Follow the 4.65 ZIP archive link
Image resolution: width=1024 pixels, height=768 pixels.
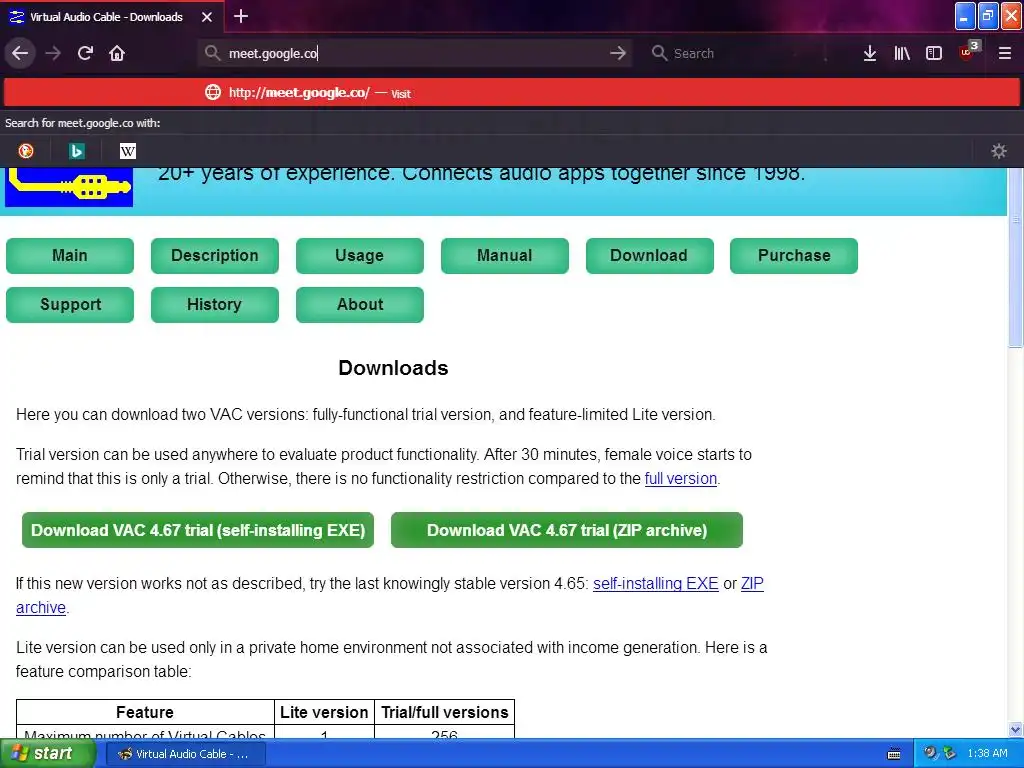pyautogui.click(x=752, y=584)
